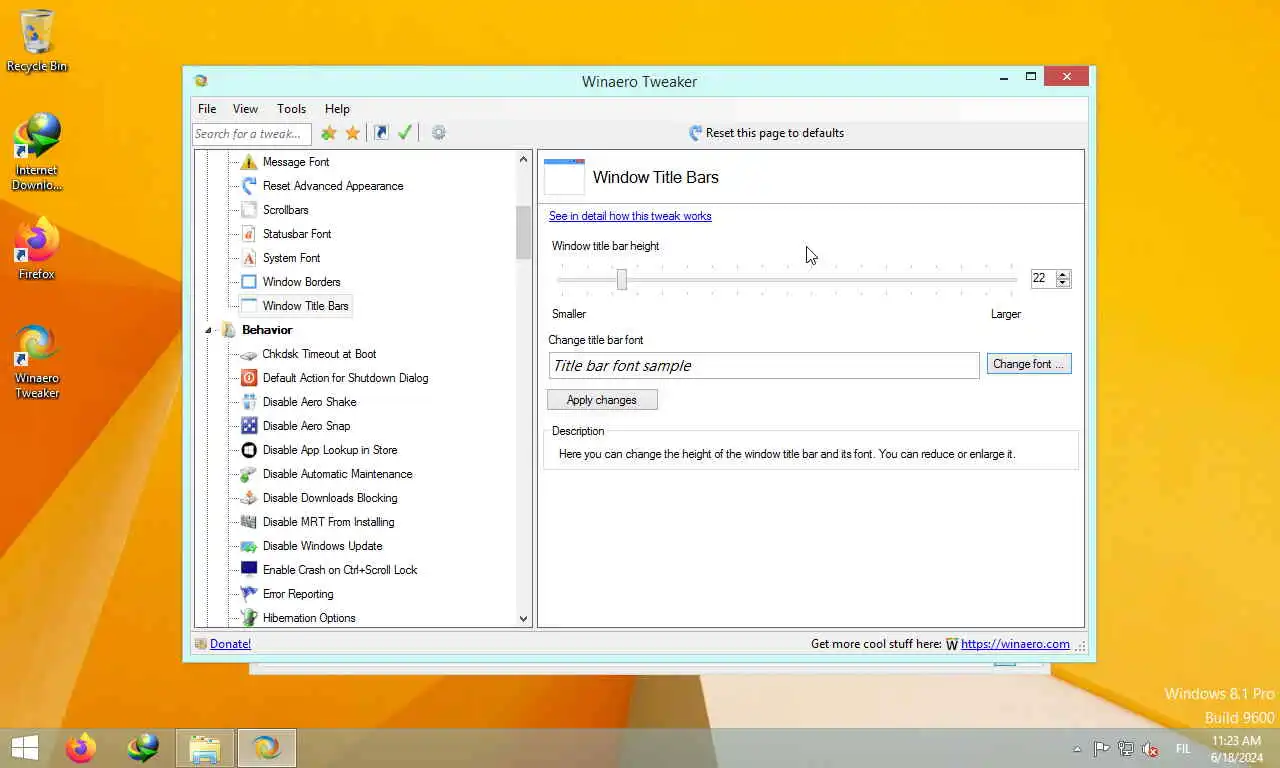Click the System Font red A icon
Image resolution: width=1280 pixels, height=768 pixels.
(249, 258)
